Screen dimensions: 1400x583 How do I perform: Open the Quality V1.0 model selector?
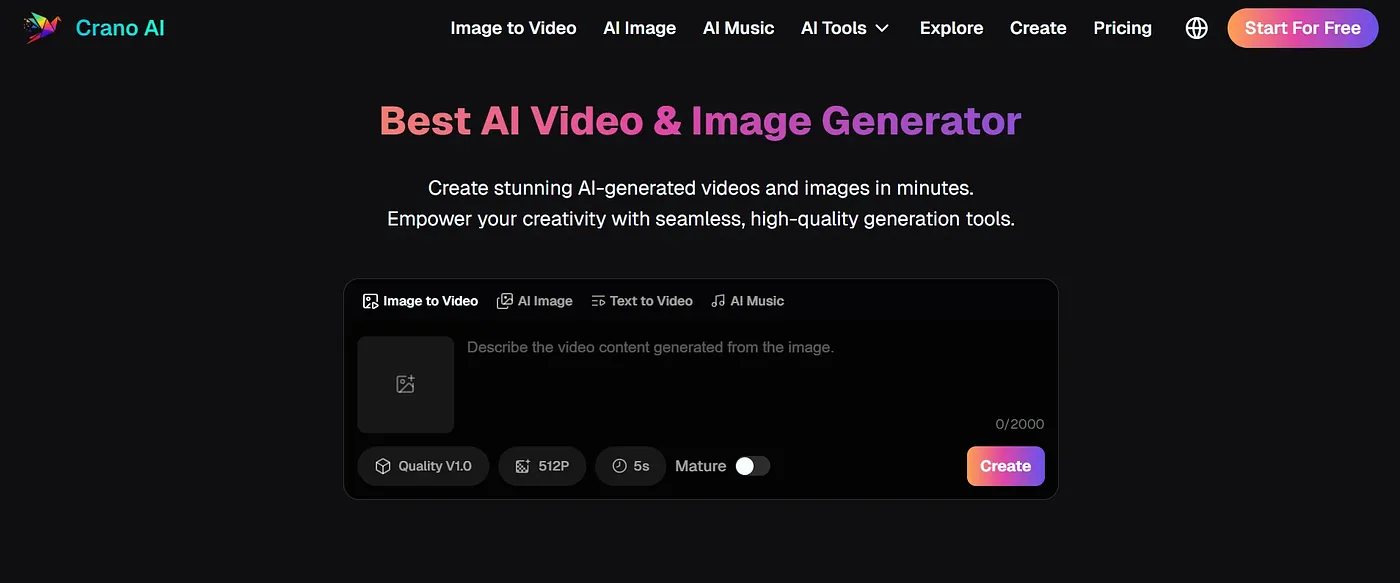pos(423,466)
